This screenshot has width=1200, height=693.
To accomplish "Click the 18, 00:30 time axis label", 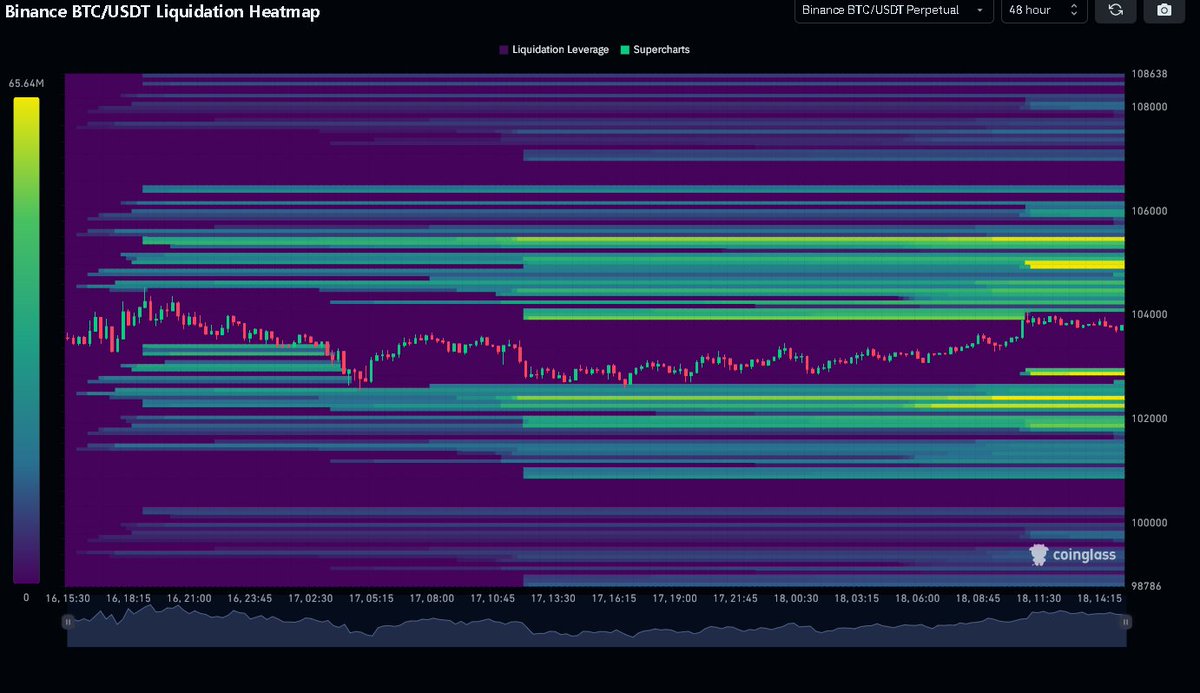I will pyautogui.click(x=796, y=598).
